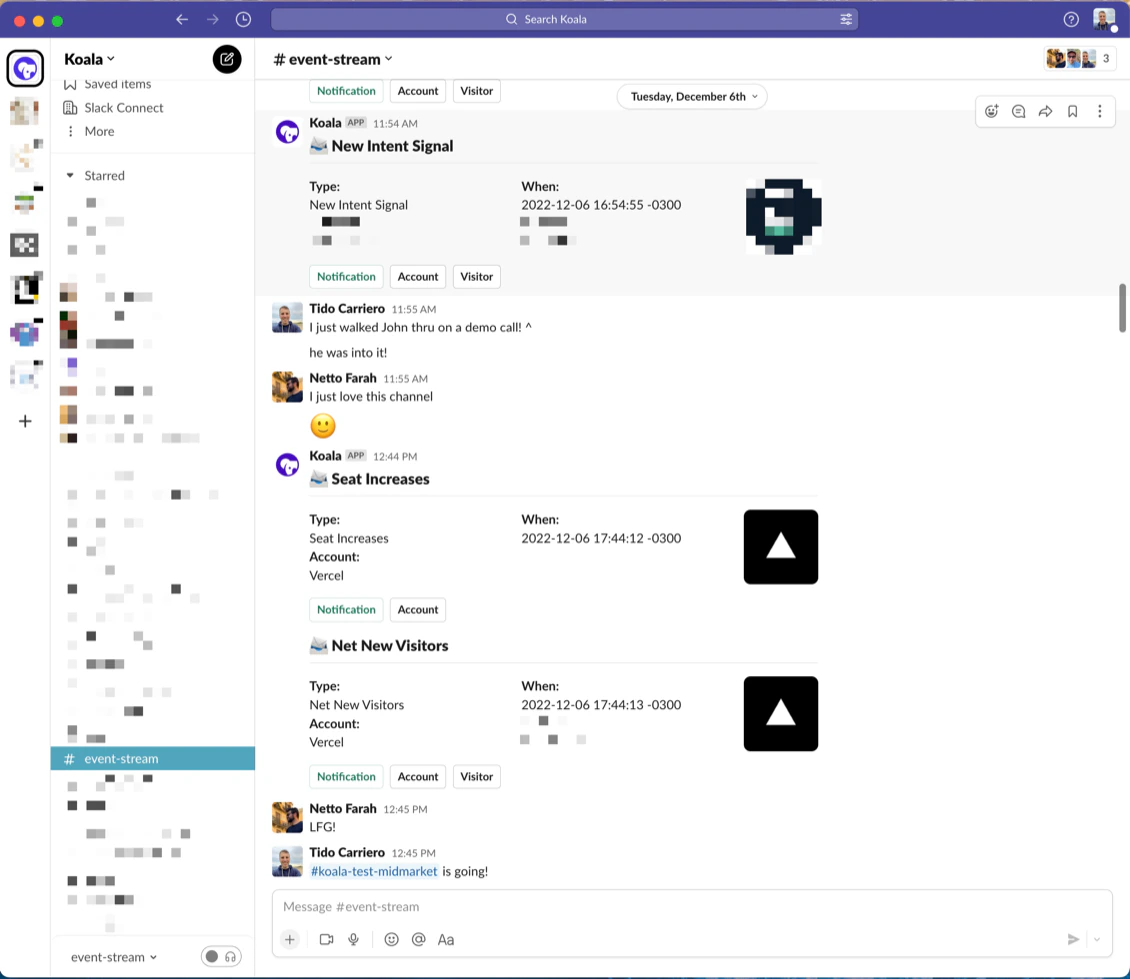Bookmark message from hover toolbar

click(1072, 111)
